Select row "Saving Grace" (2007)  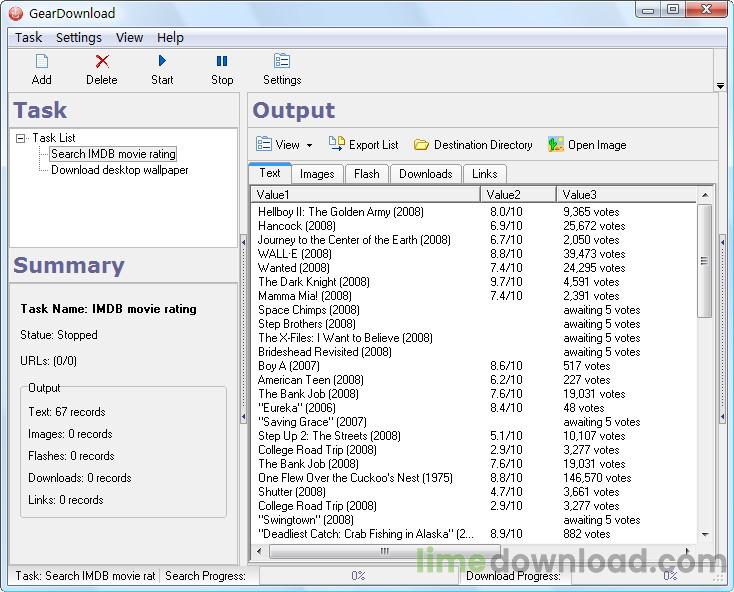pos(473,422)
